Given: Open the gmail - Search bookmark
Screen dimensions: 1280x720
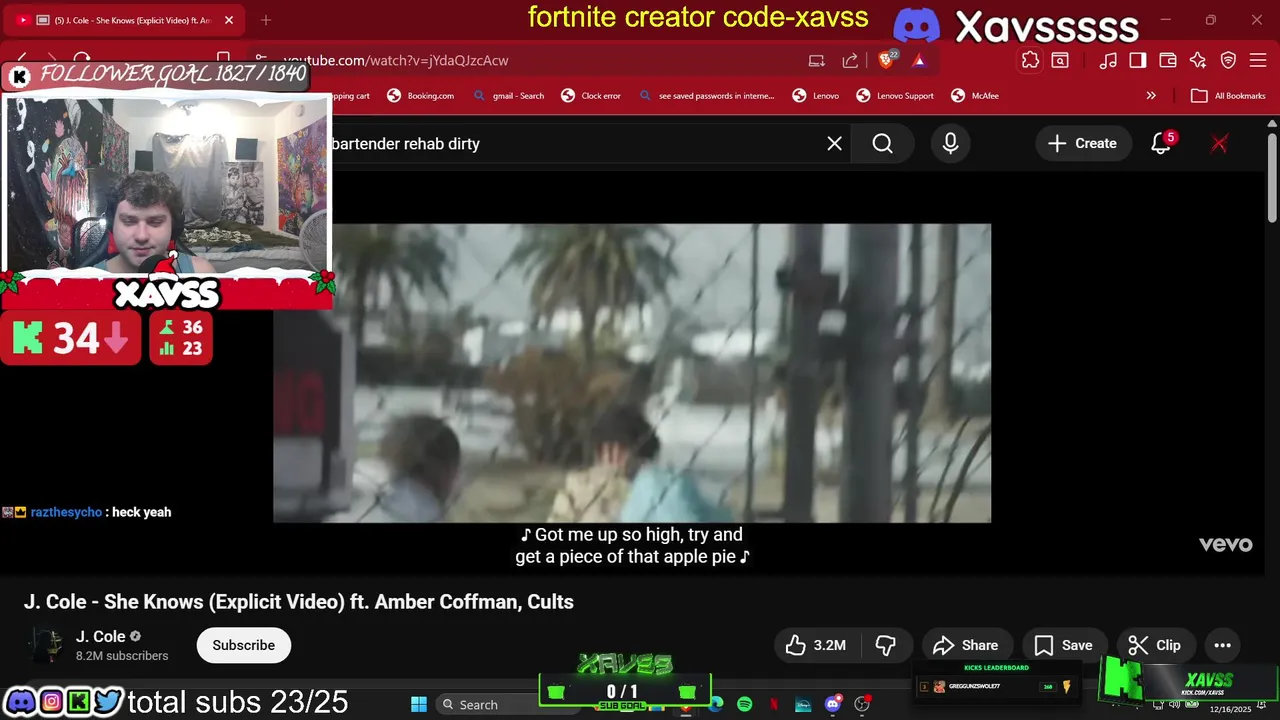Looking at the screenshot, I should pos(508,96).
